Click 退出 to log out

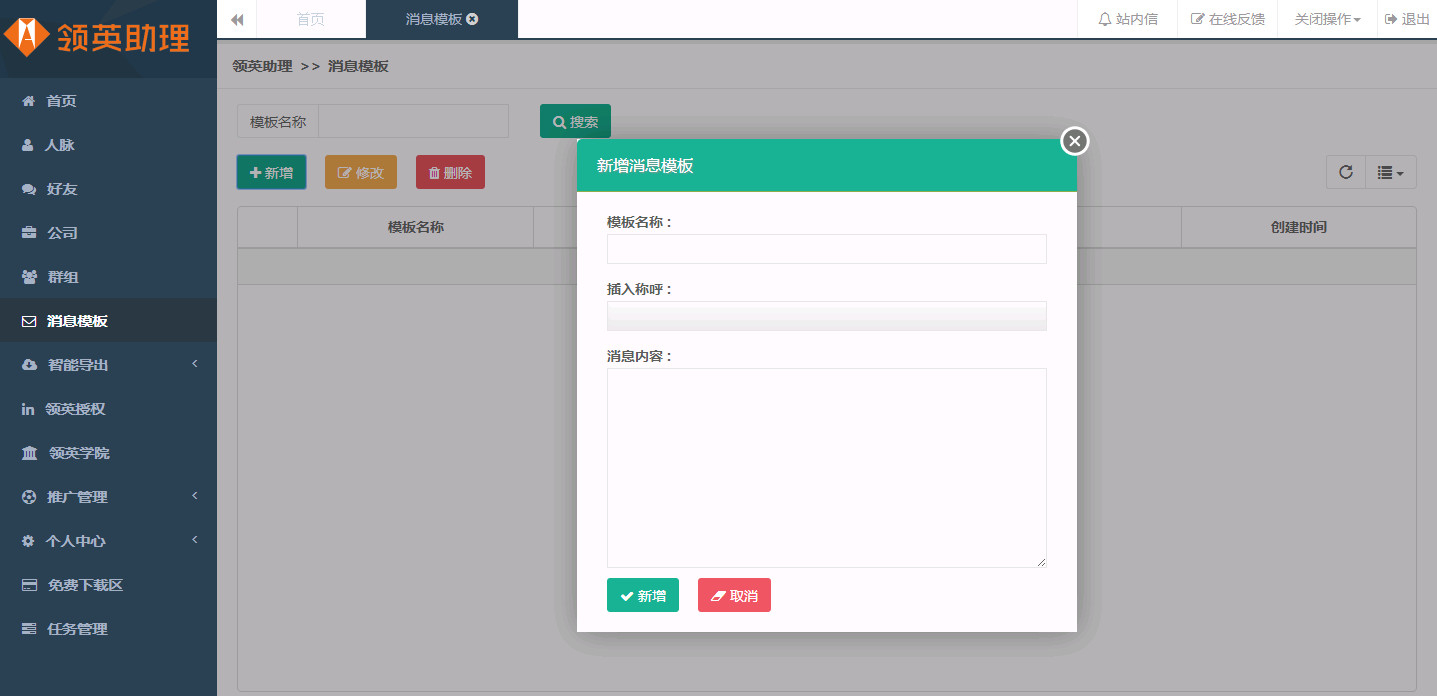(x=1407, y=19)
